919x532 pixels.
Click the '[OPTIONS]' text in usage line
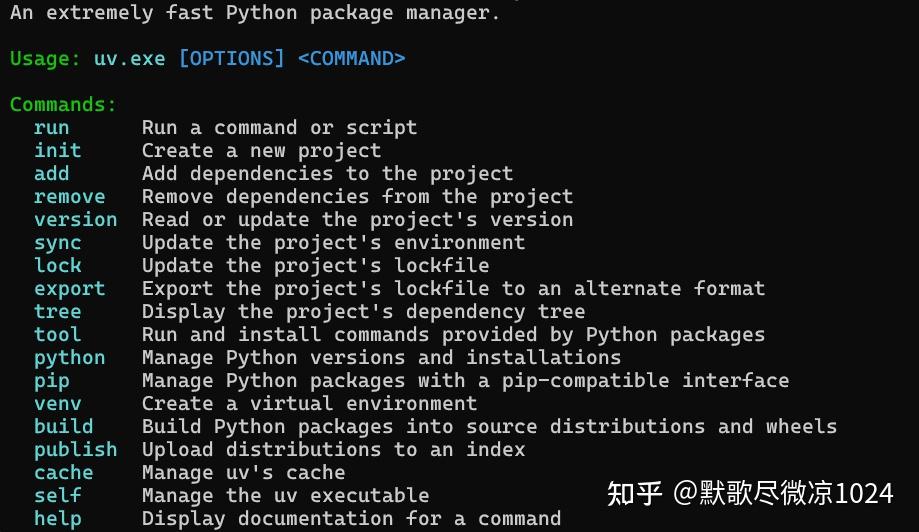(232, 58)
